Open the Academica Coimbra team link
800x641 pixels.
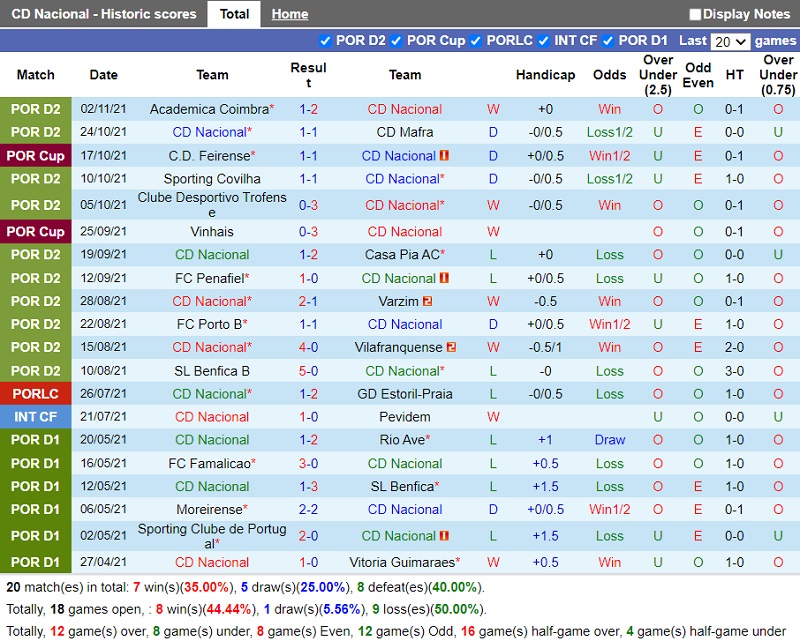coord(210,109)
